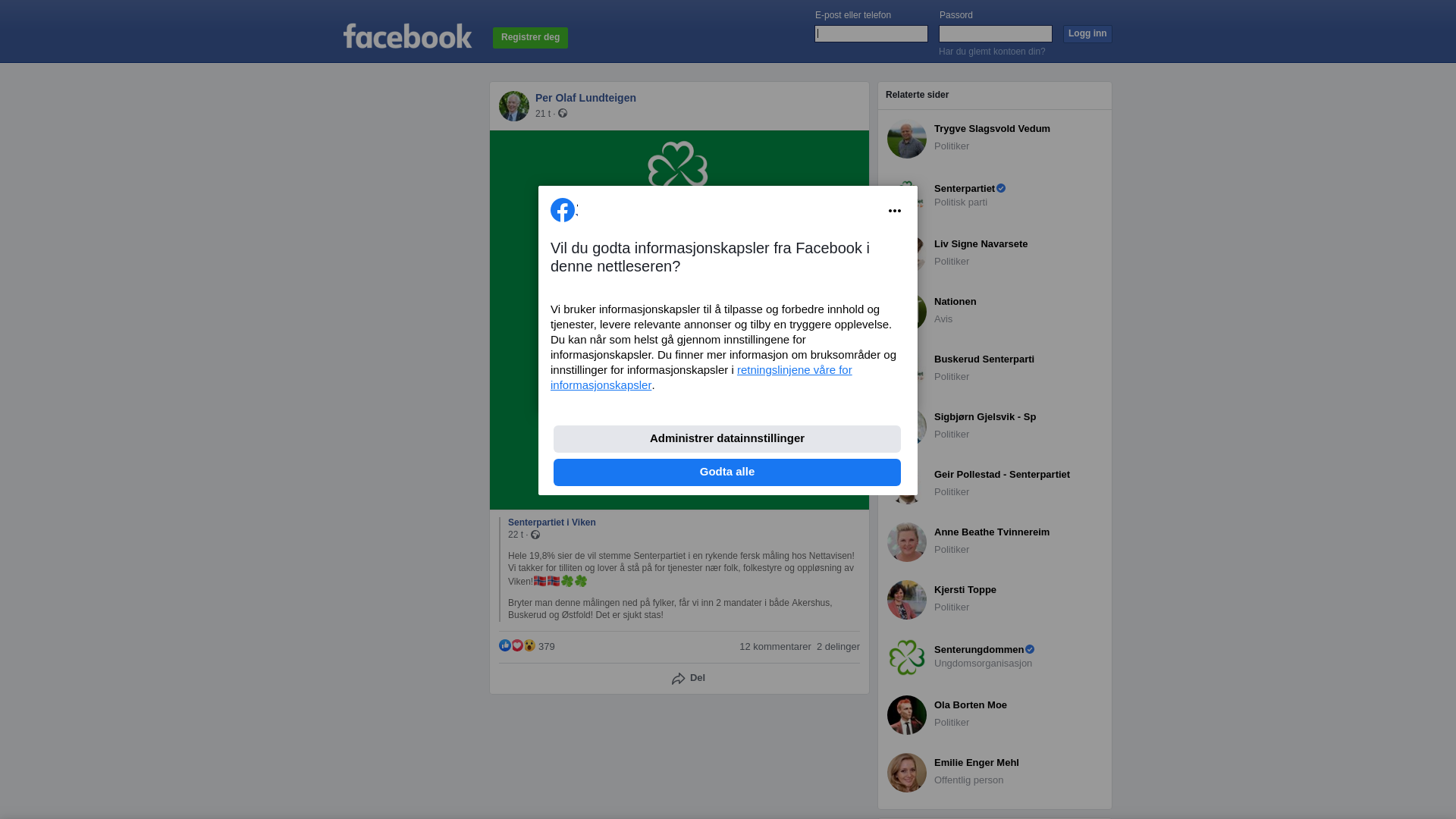This screenshot has width=1456, height=819.
Task: Open Trygve Slagsvold Vedum's page
Action: click(992, 129)
